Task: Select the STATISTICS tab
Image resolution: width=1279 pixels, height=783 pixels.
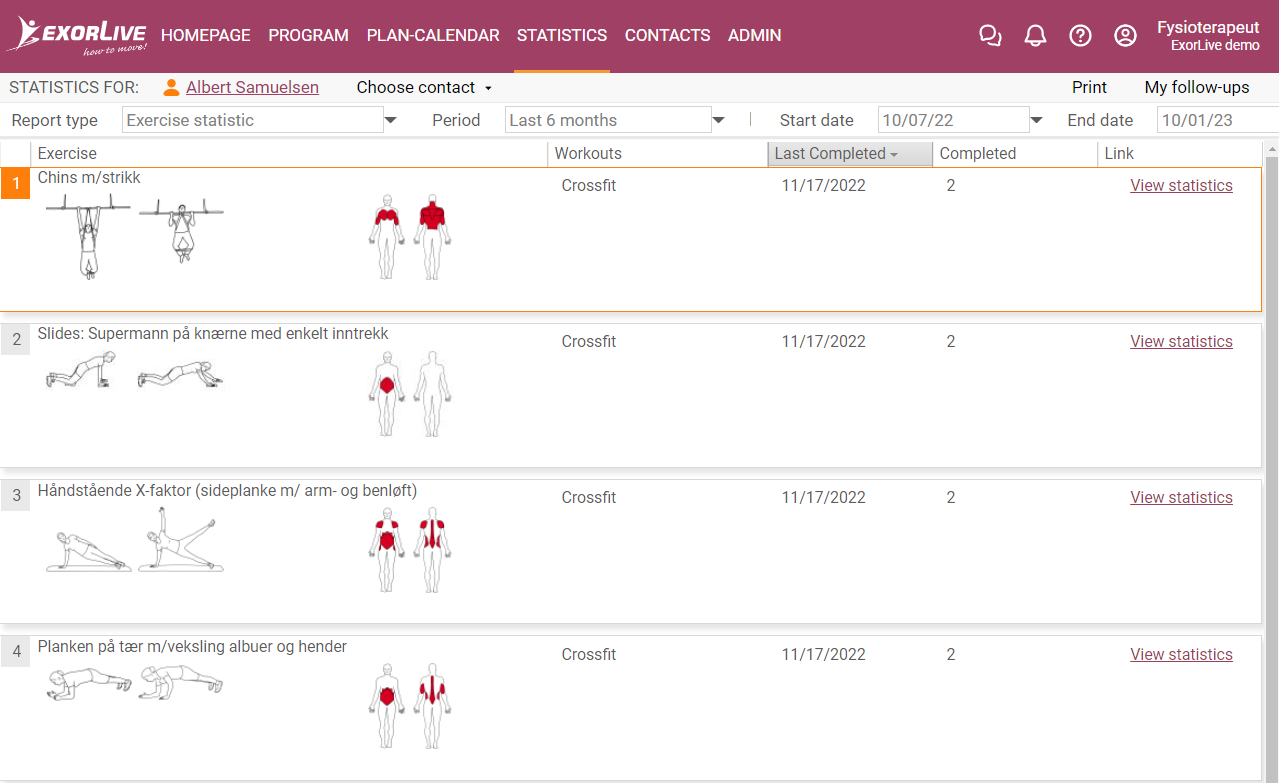Action: (562, 35)
